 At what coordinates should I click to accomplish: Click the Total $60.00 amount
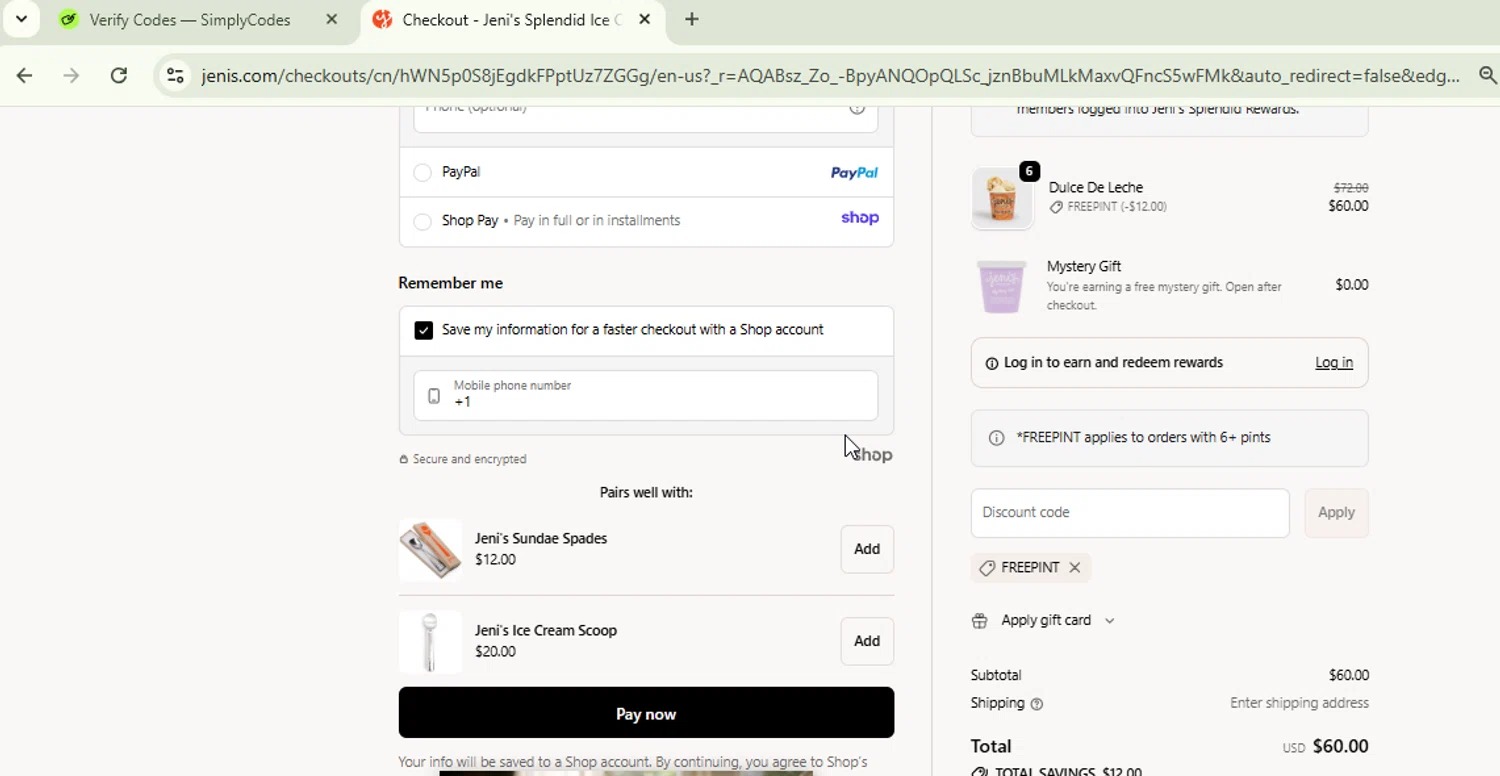[x=1340, y=747]
